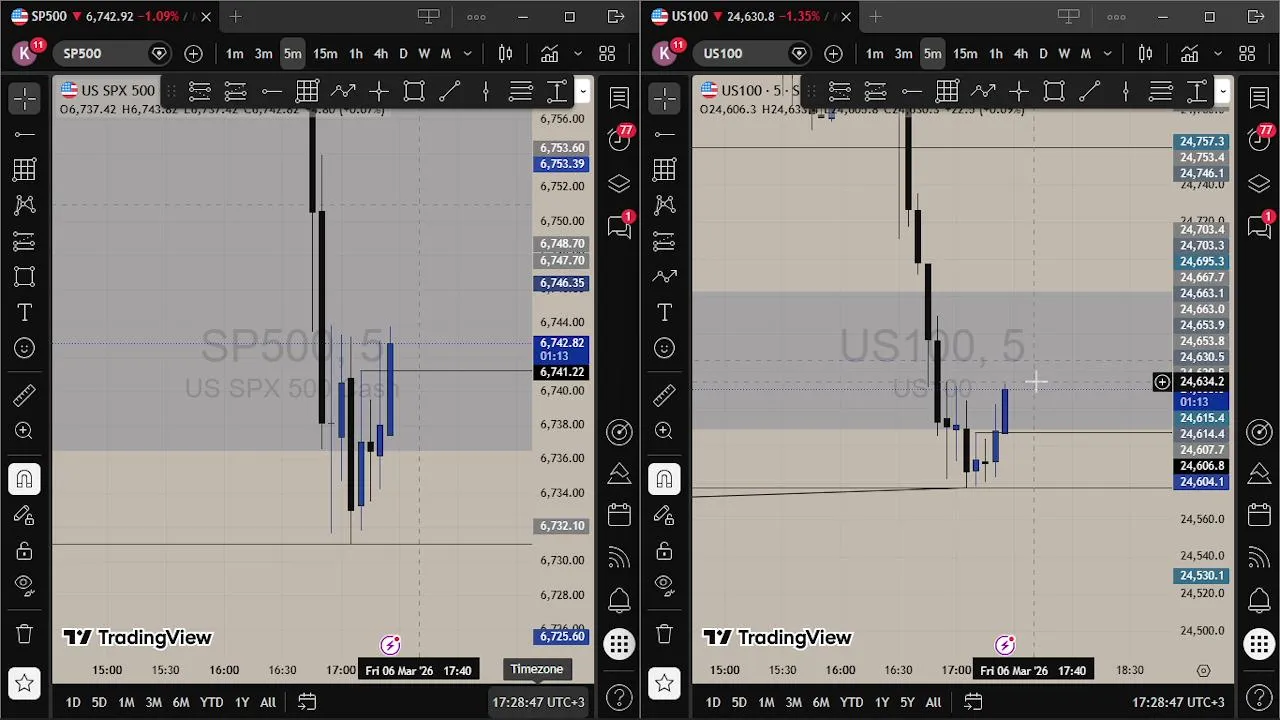This screenshot has width=1280, height=720.
Task: Toggle magnet mode in SP500 window
Action: (x=25, y=479)
